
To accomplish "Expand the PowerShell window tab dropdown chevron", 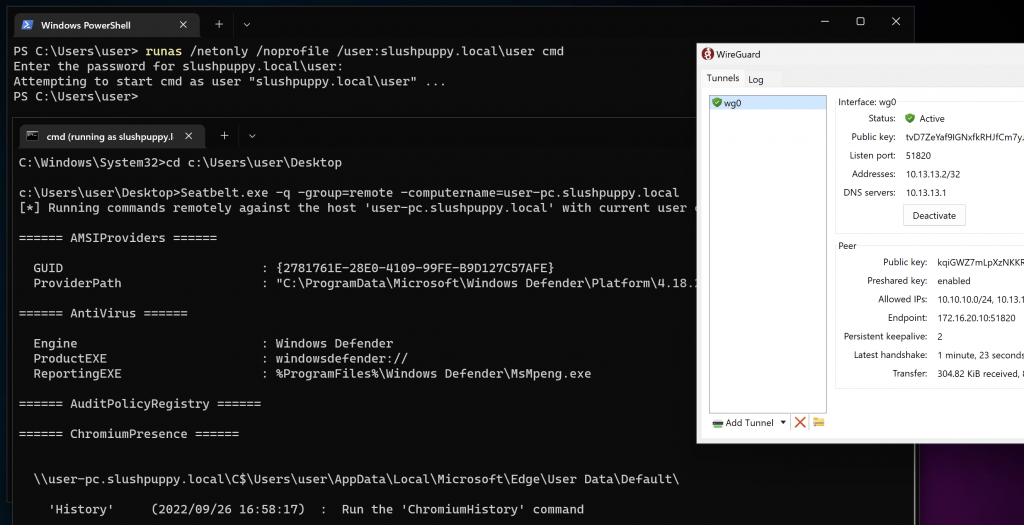I will [247, 24].
